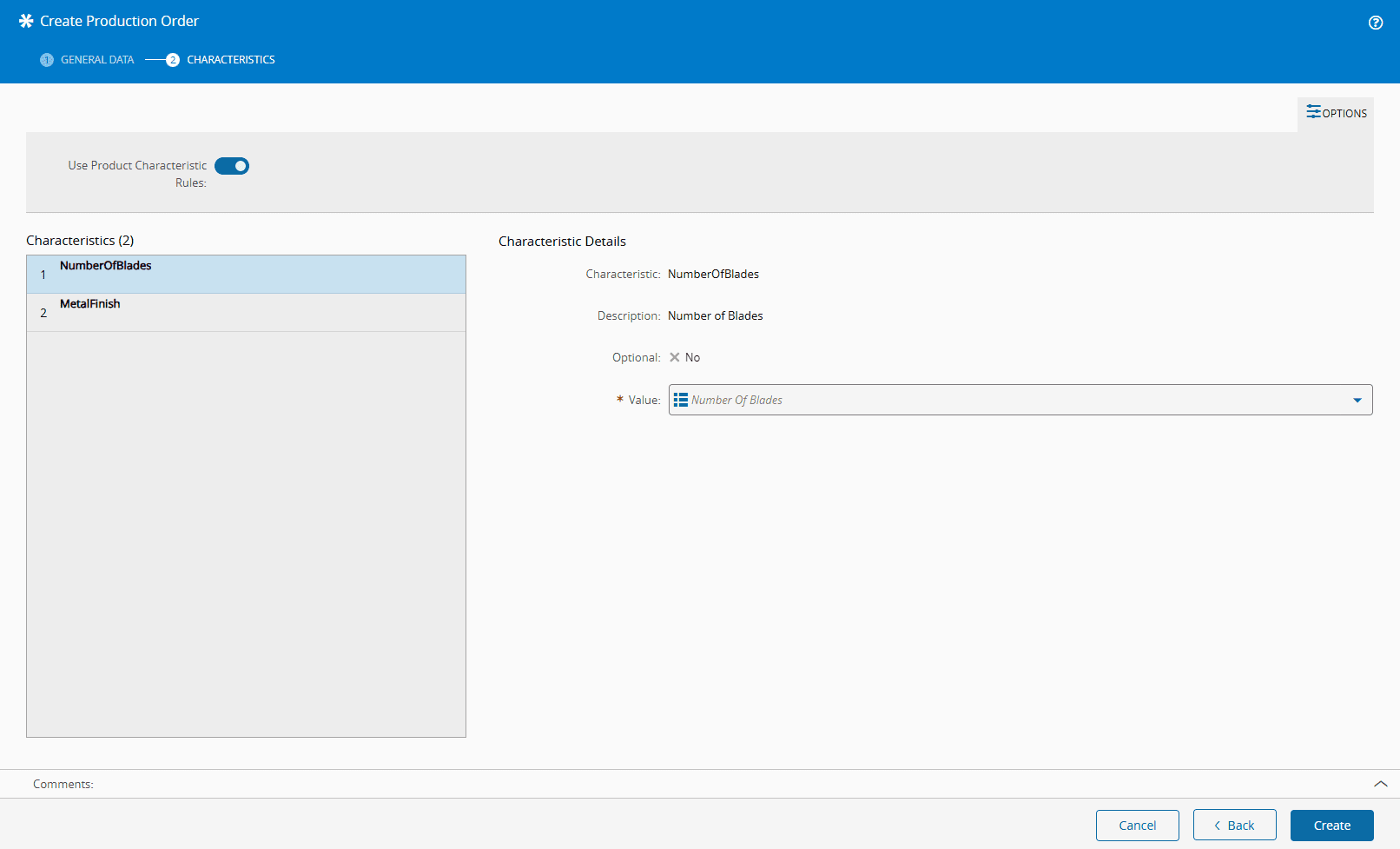Click the X icon next to Optional No
The width and height of the screenshot is (1400, 849).
click(675, 357)
